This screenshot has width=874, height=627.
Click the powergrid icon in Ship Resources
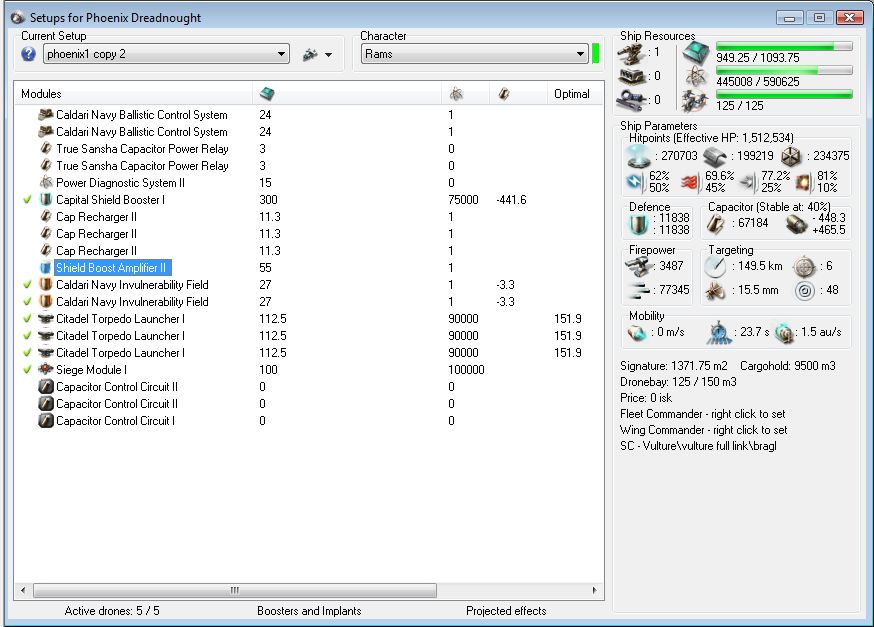pyautogui.click(x=696, y=77)
